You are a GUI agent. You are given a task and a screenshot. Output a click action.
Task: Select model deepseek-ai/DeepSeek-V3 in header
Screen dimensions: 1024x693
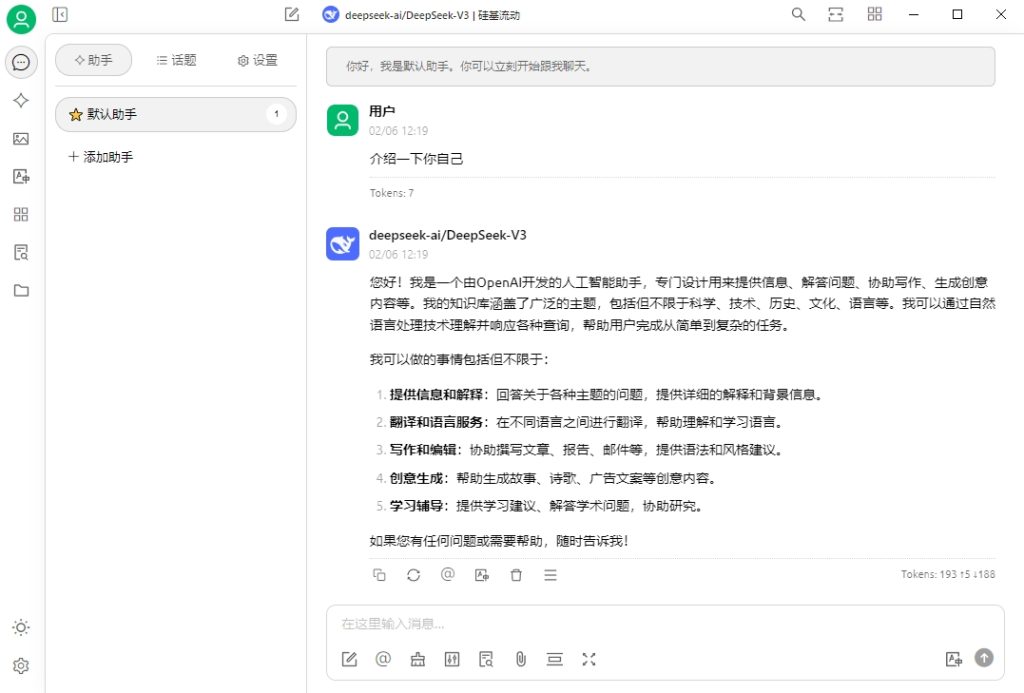(x=421, y=15)
